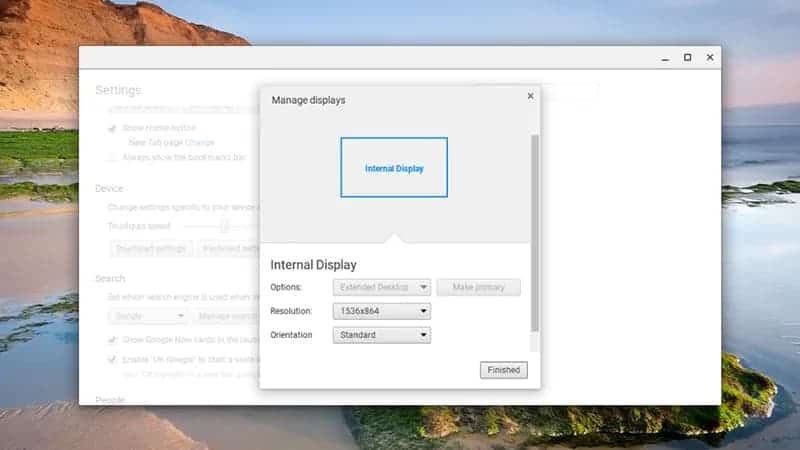Click the Manage displays dialog scrollbar
Viewport: 800px width, 450px height.
click(x=534, y=230)
